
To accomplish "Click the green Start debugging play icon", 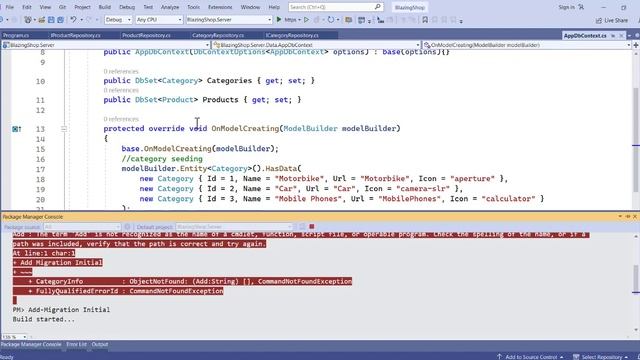I will 279,20.
